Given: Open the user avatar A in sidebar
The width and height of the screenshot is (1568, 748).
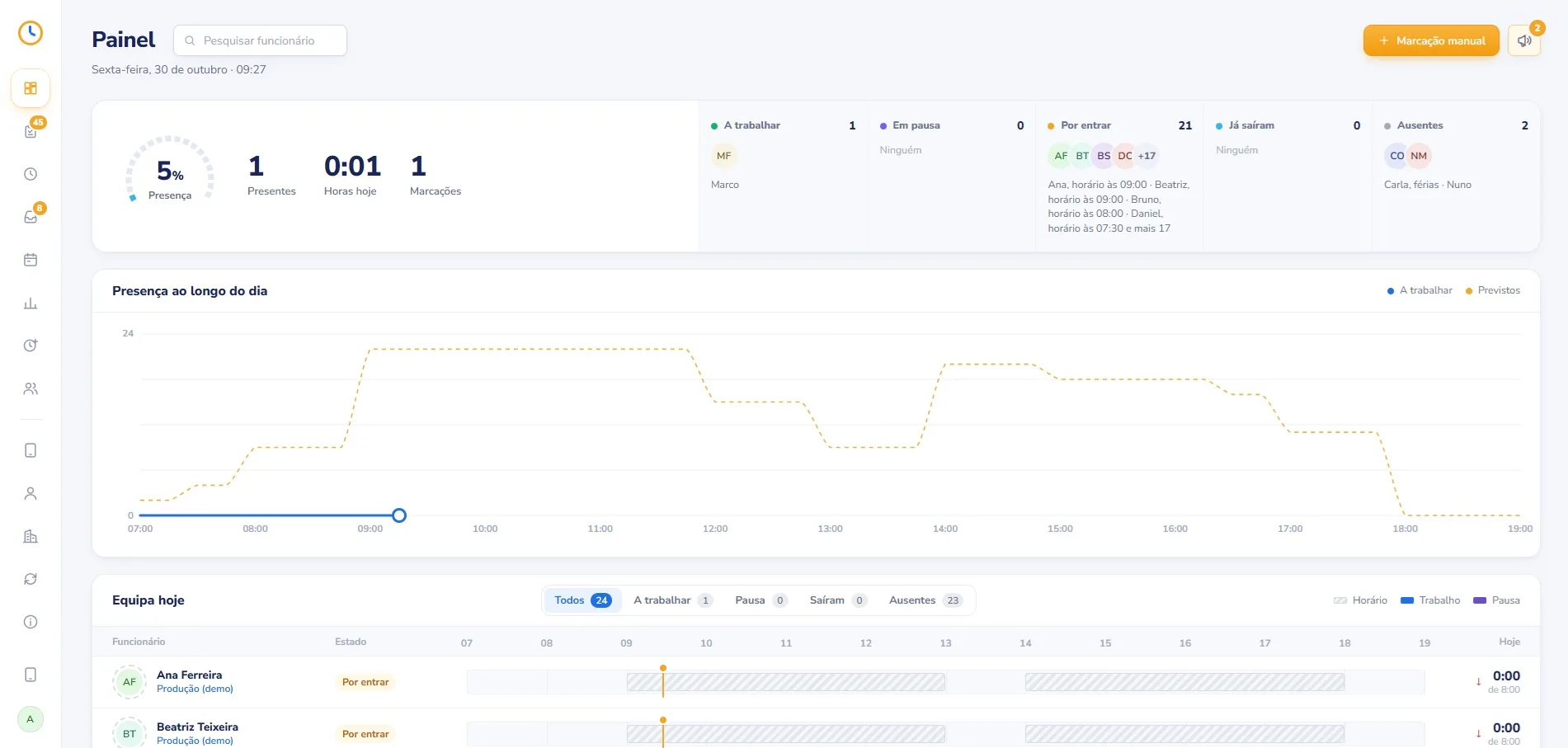Looking at the screenshot, I should pos(31,719).
